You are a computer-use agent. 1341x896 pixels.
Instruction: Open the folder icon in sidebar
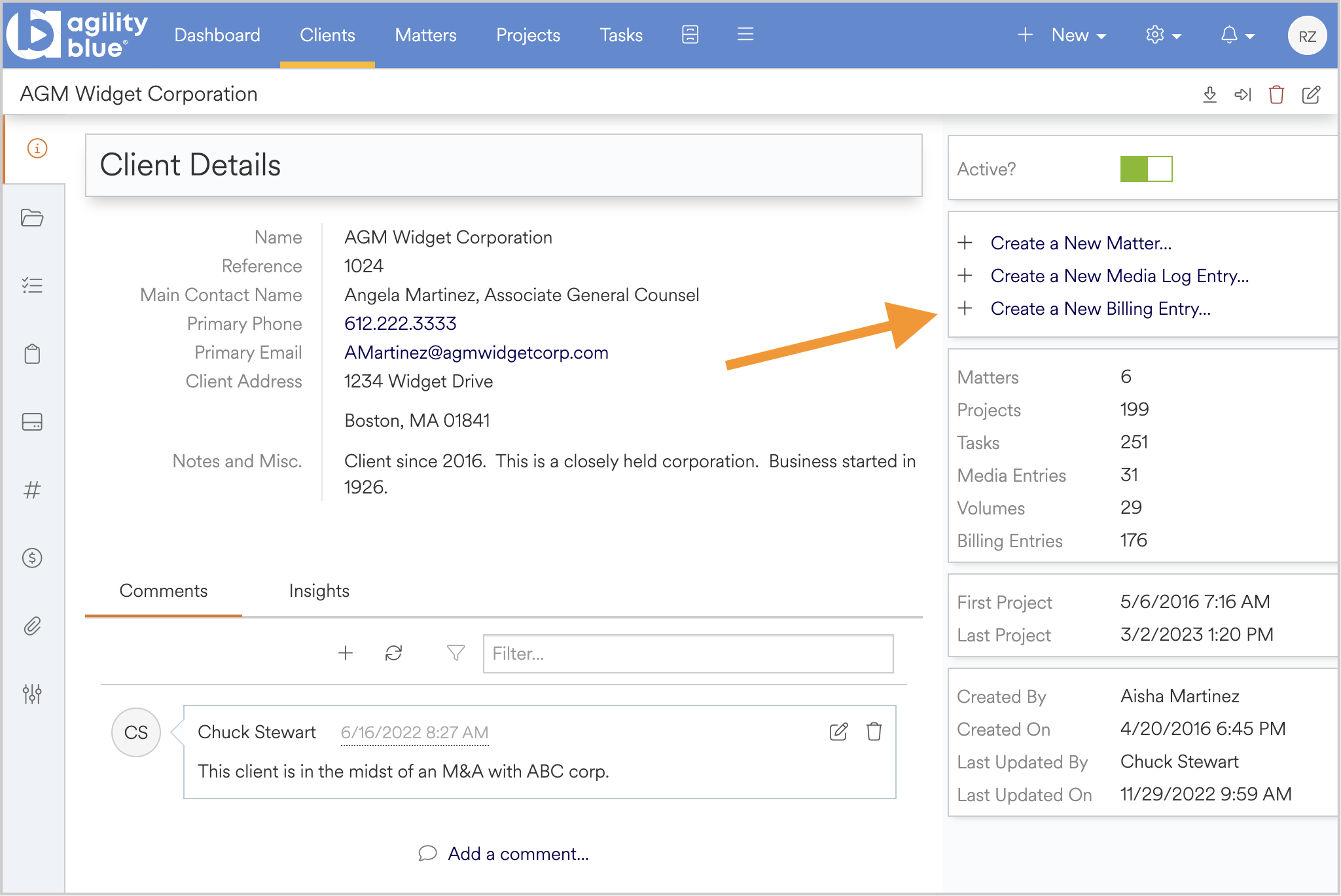point(32,217)
